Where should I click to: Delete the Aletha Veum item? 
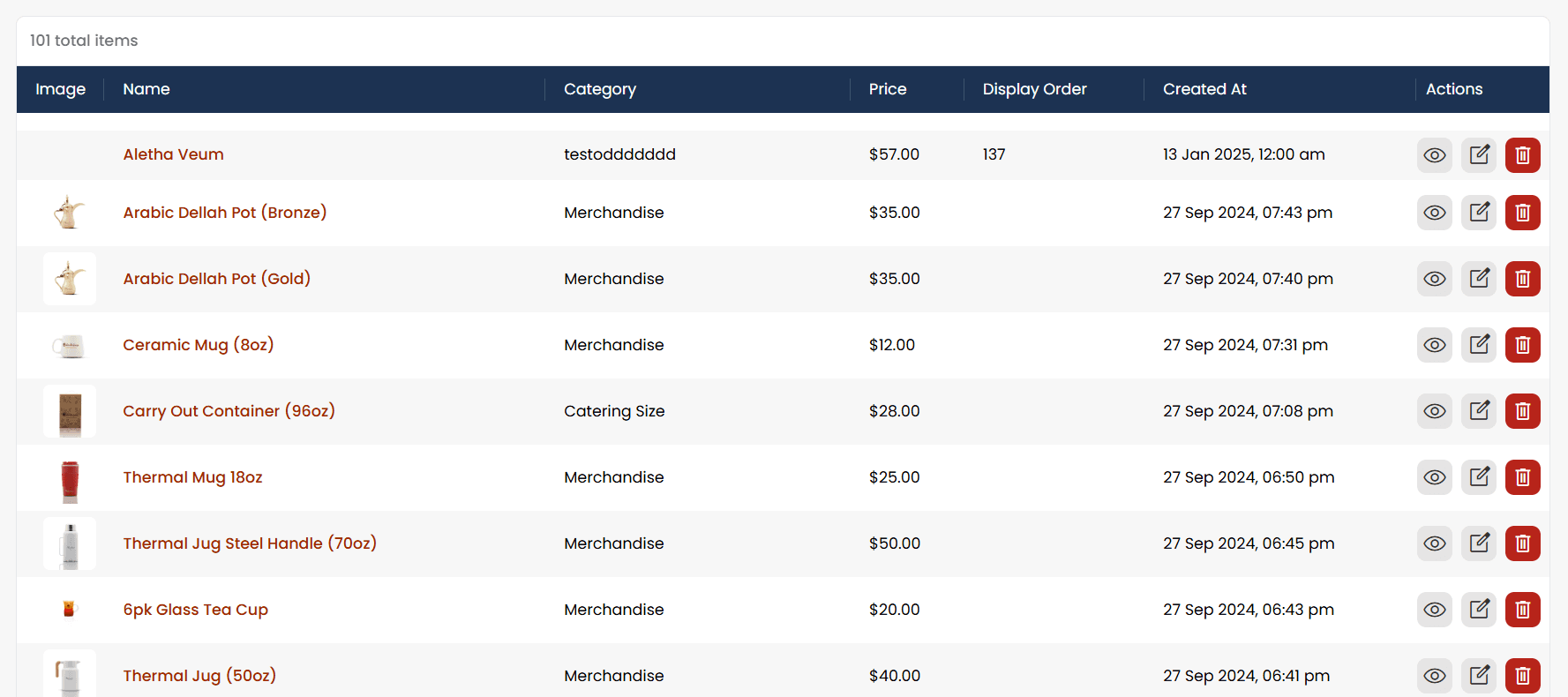pyautogui.click(x=1522, y=155)
